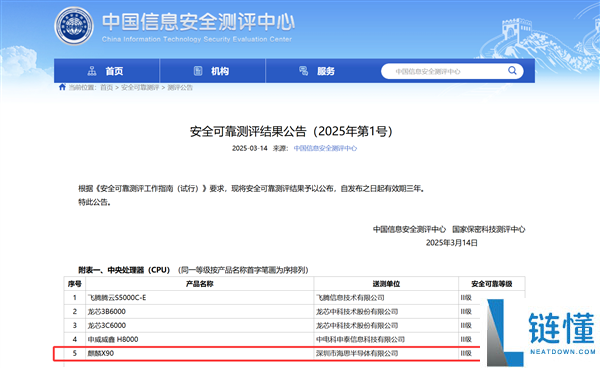Click the publish date 2025-03-14
This screenshot has width=600, height=368.
click(249, 148)
